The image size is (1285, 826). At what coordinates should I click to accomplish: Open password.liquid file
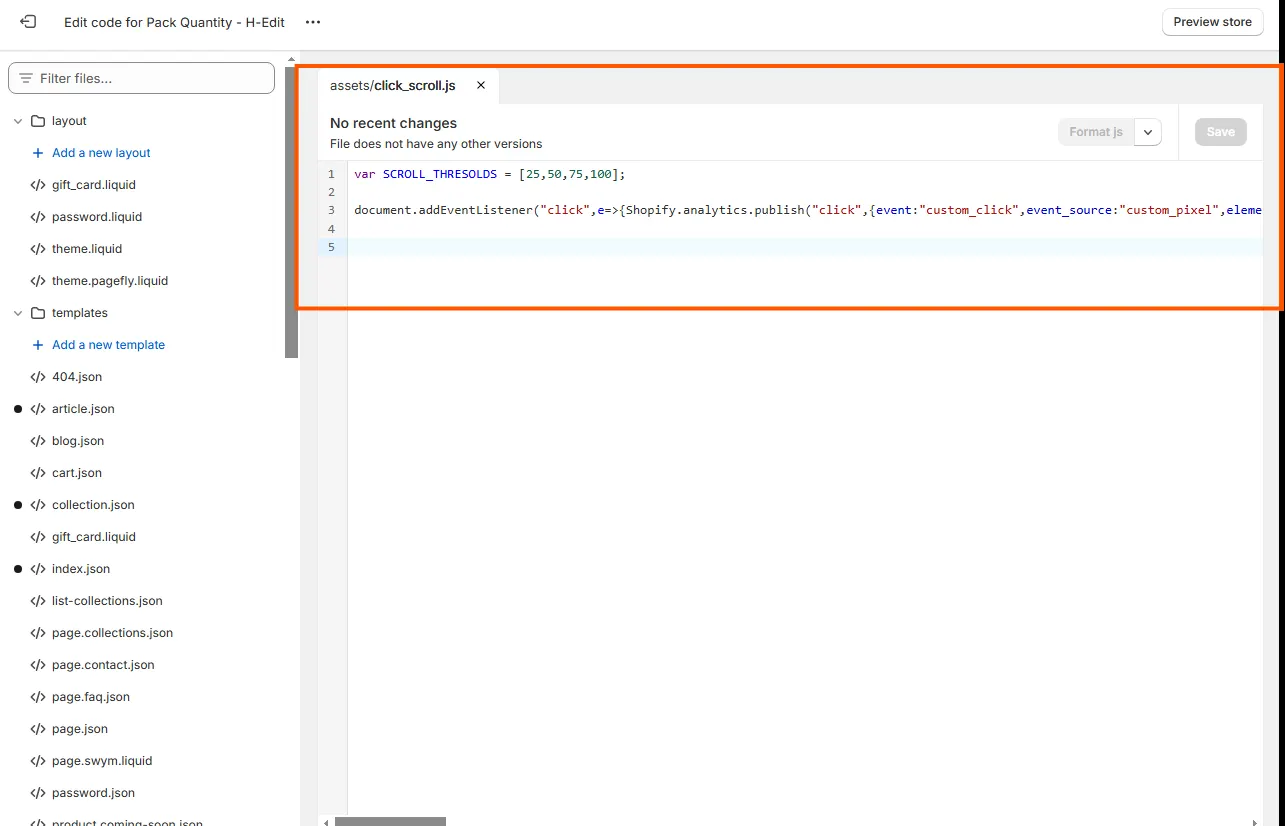point(97,217)
